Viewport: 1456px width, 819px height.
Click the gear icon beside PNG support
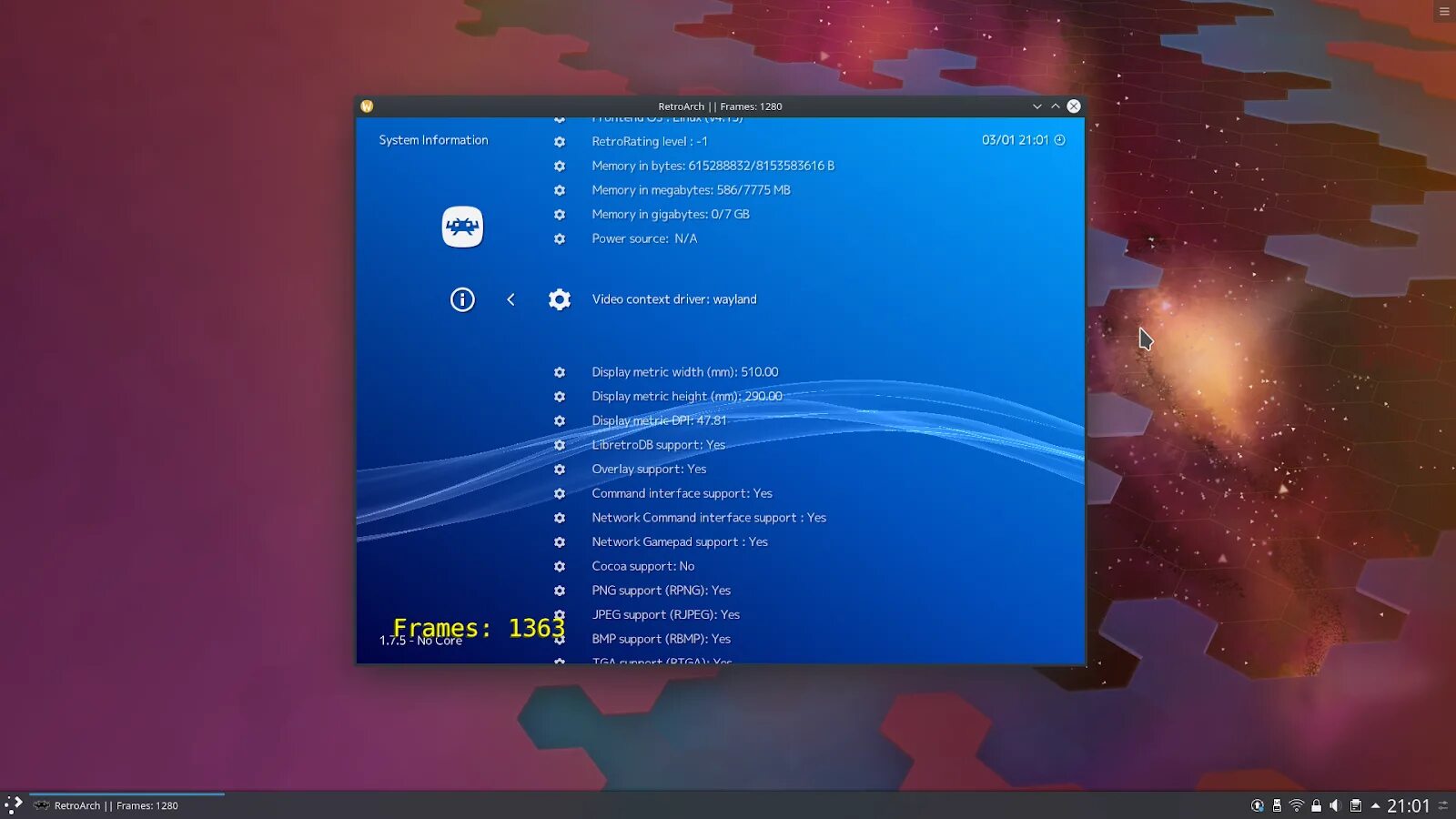tap(560, 591)
